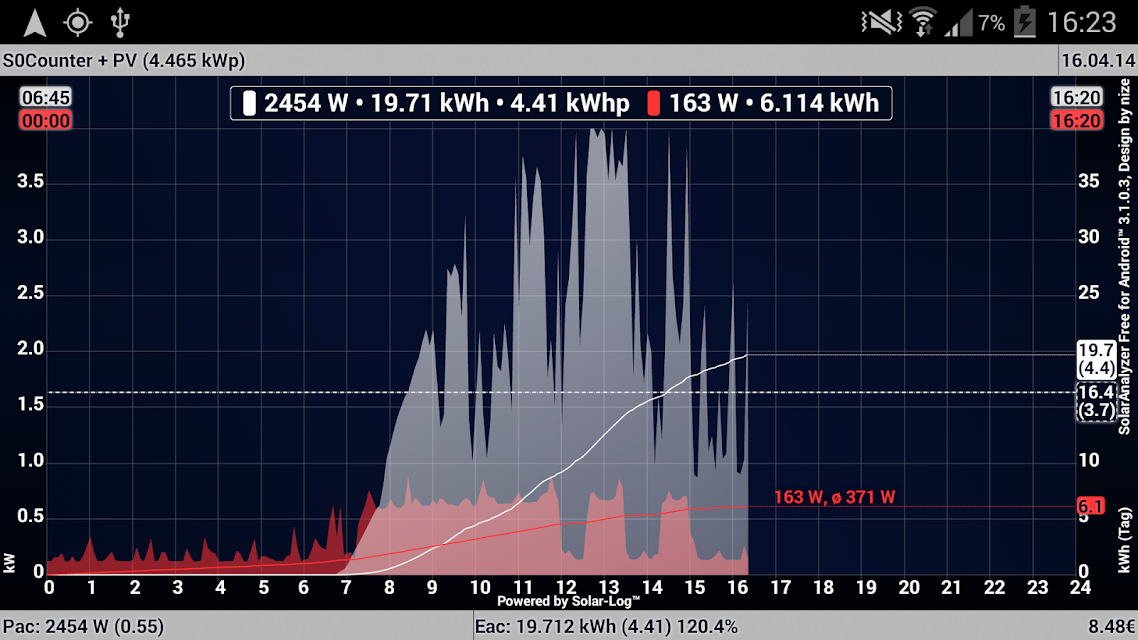The height and width of the screenshot is (640, 1138).
Task: Tap the USB connection status icon
Action: [120, 22]
